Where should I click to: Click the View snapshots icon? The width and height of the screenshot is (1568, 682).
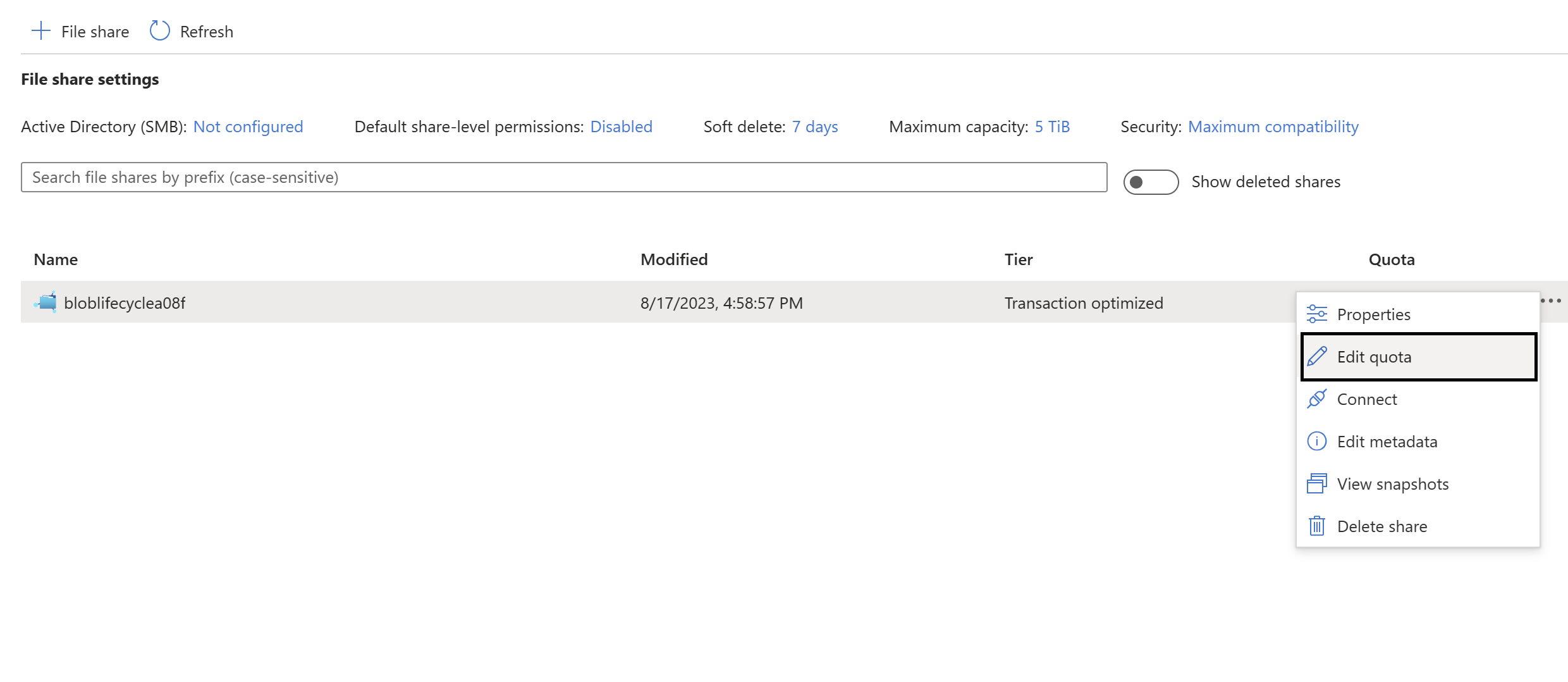[1316, 483]
